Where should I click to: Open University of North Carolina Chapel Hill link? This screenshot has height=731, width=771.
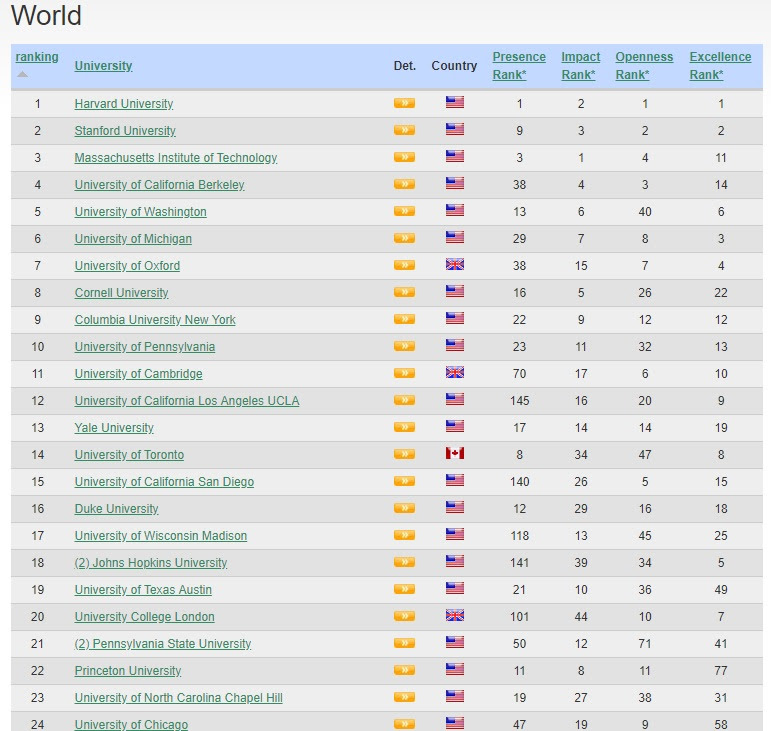coord(178,699)
